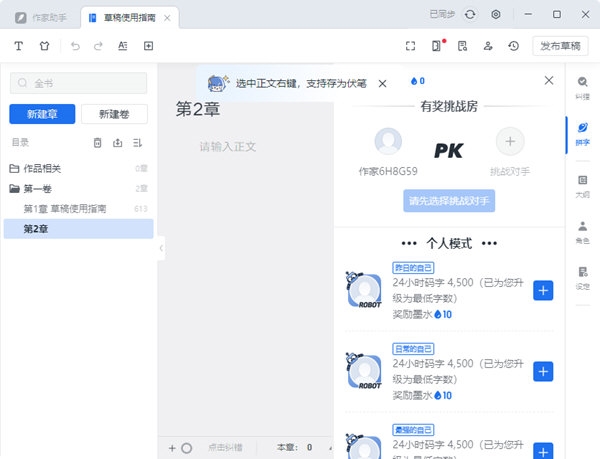
Task: Open the text font settings (T icon)
Action: pyautogui.click(x=18, y=46)
